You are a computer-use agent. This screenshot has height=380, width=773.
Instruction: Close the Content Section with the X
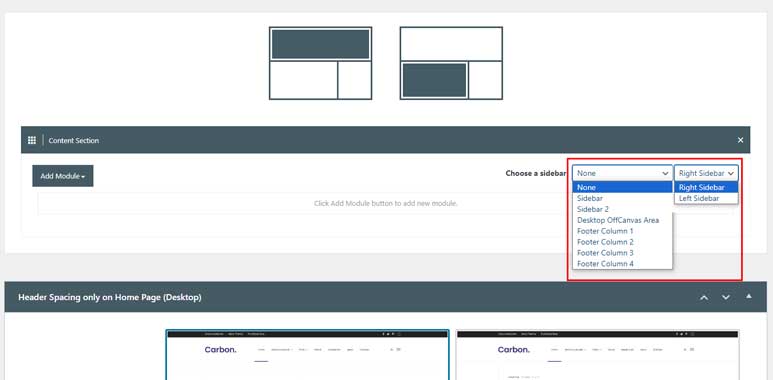(740, 140)
